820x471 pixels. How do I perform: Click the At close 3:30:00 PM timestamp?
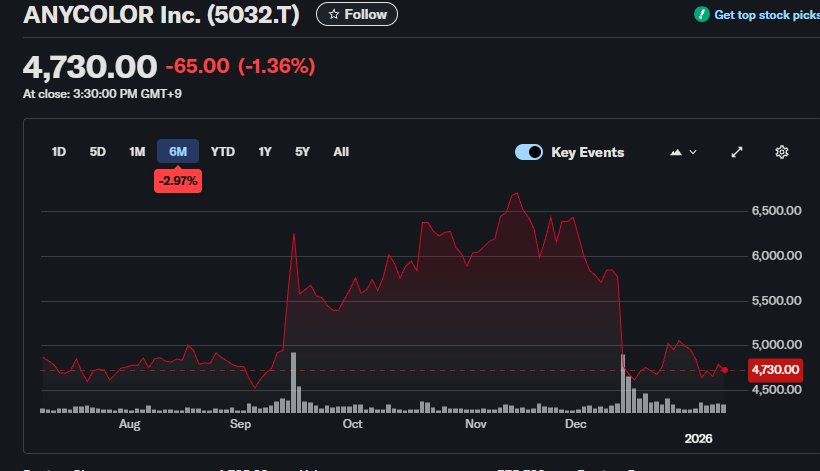[x=102, y=94]
